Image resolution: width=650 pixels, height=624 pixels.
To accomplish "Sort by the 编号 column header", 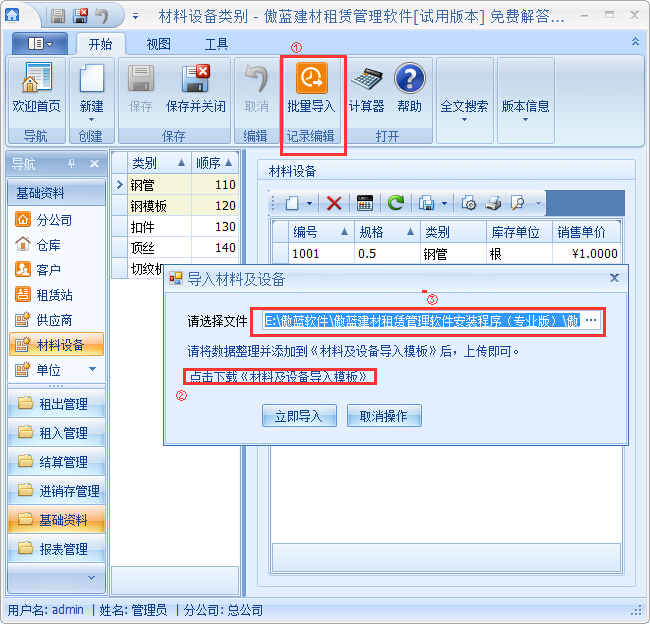I will pyautogui.click(x=321, y=232).
